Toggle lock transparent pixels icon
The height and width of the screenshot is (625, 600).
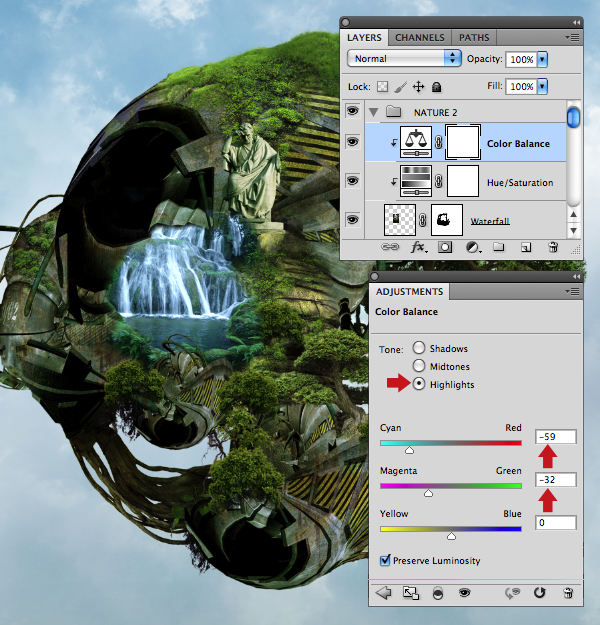pyautogui.click(x=382, y=86)
